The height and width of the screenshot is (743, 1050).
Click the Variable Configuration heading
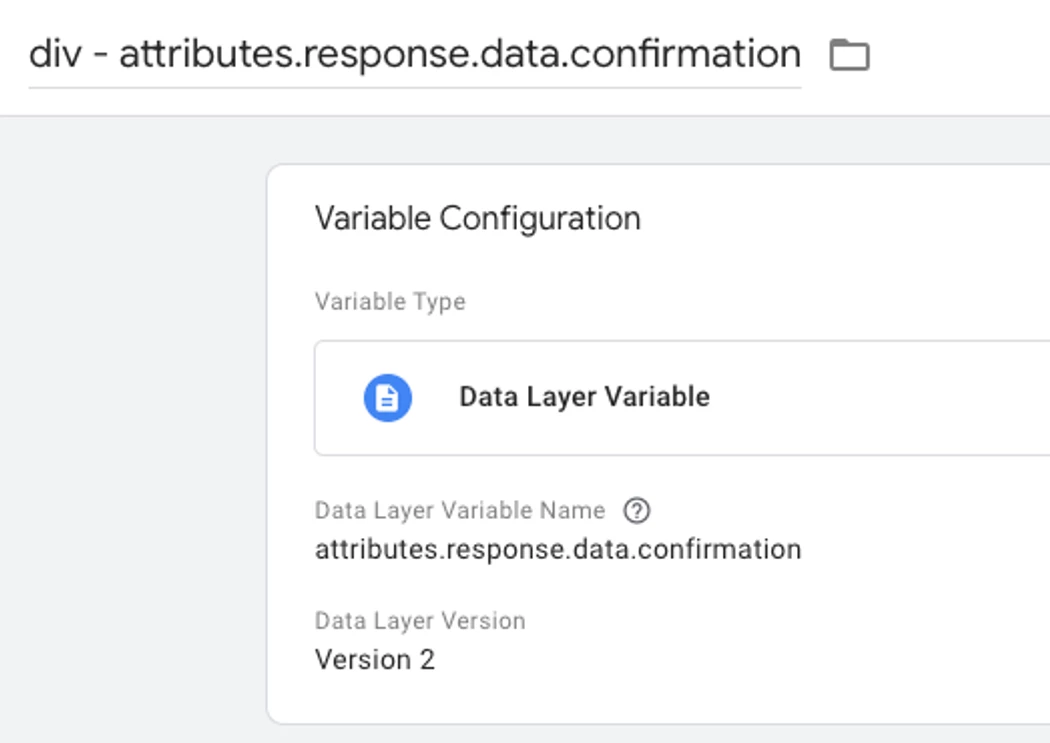[477, 218]
